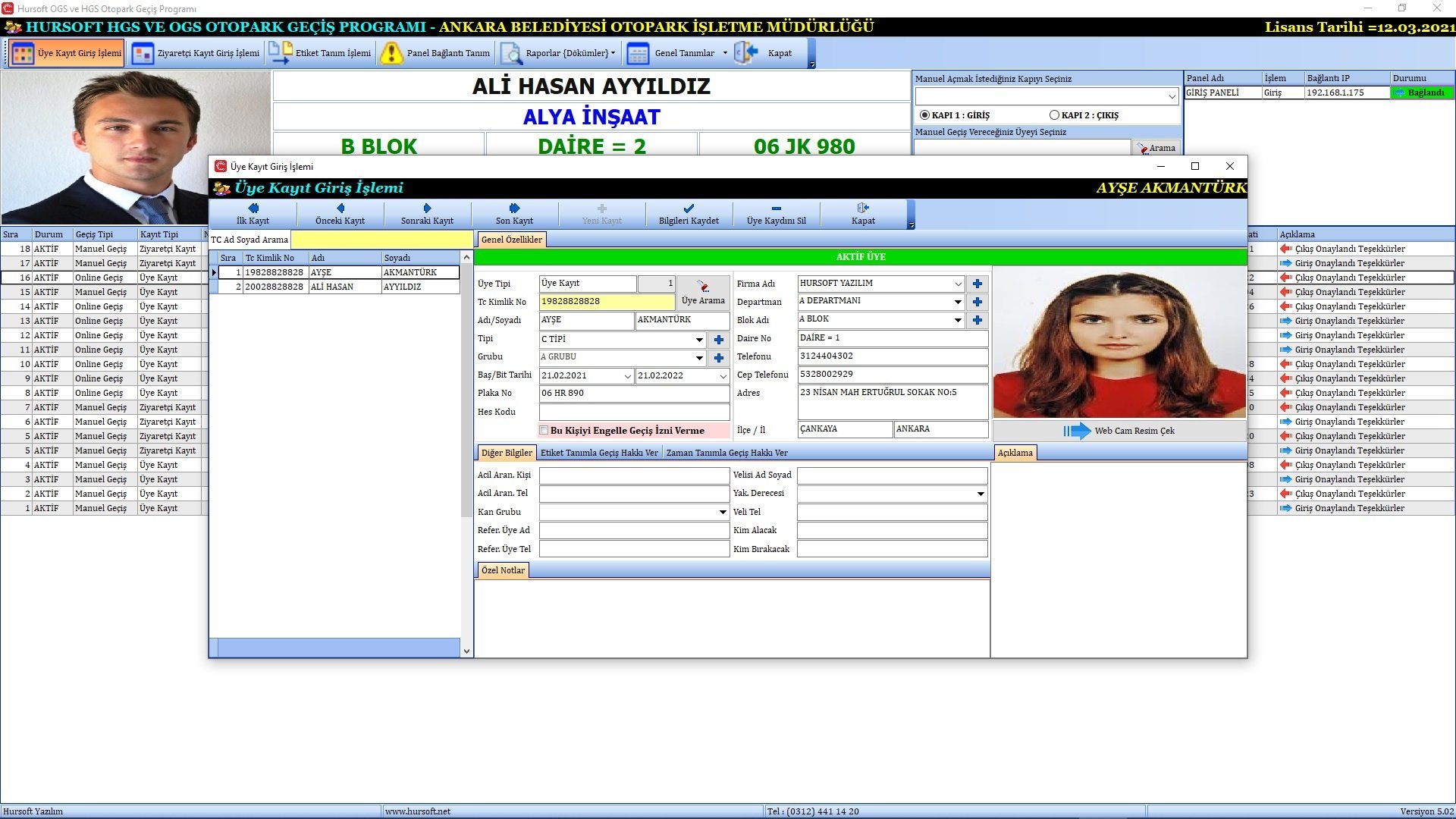Click the TC Ad Soyad Arama field
1456x819 pixels.
click(x=381, y=240)
